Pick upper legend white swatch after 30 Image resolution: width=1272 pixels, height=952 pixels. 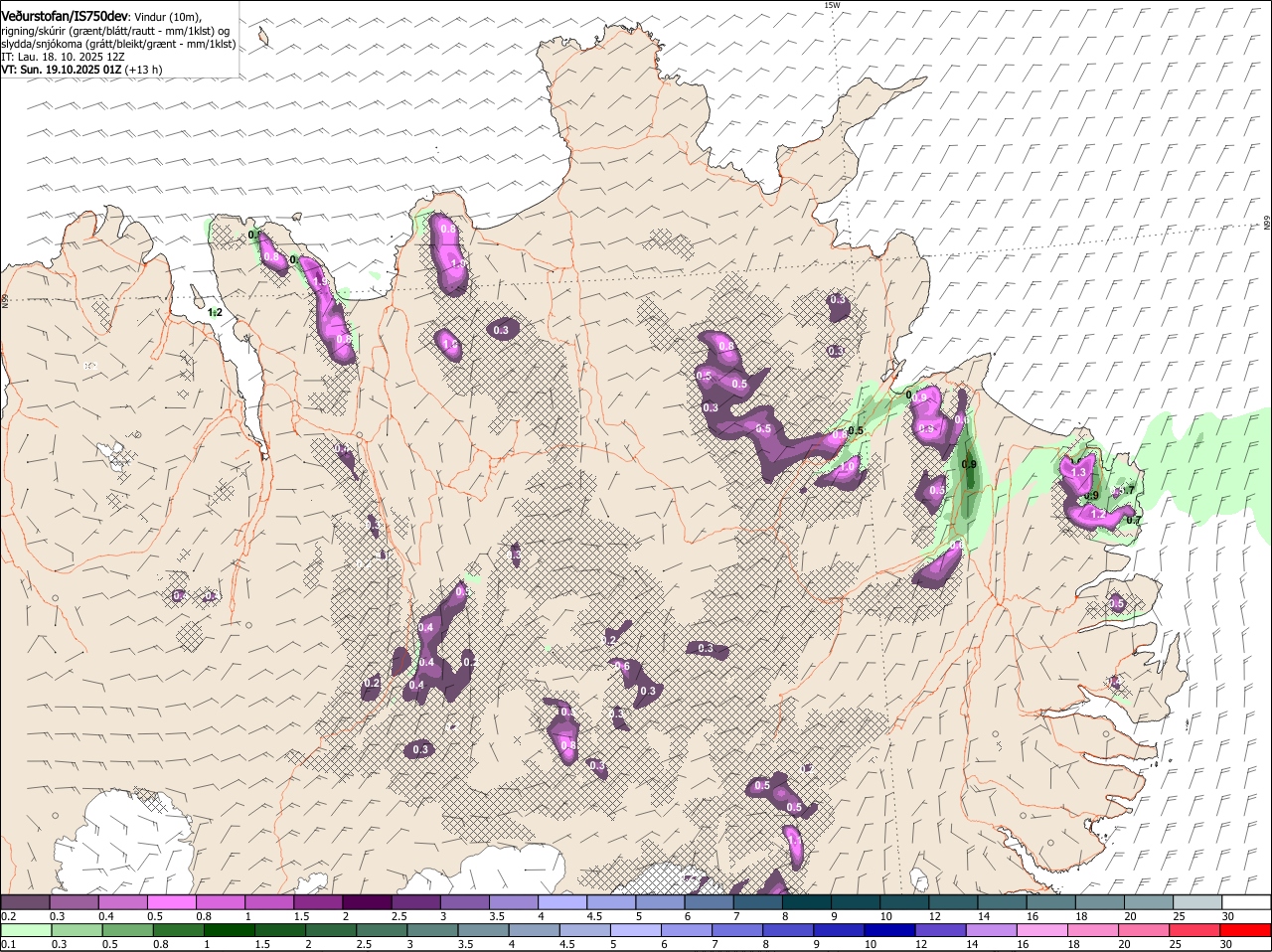pos(1245,901)
